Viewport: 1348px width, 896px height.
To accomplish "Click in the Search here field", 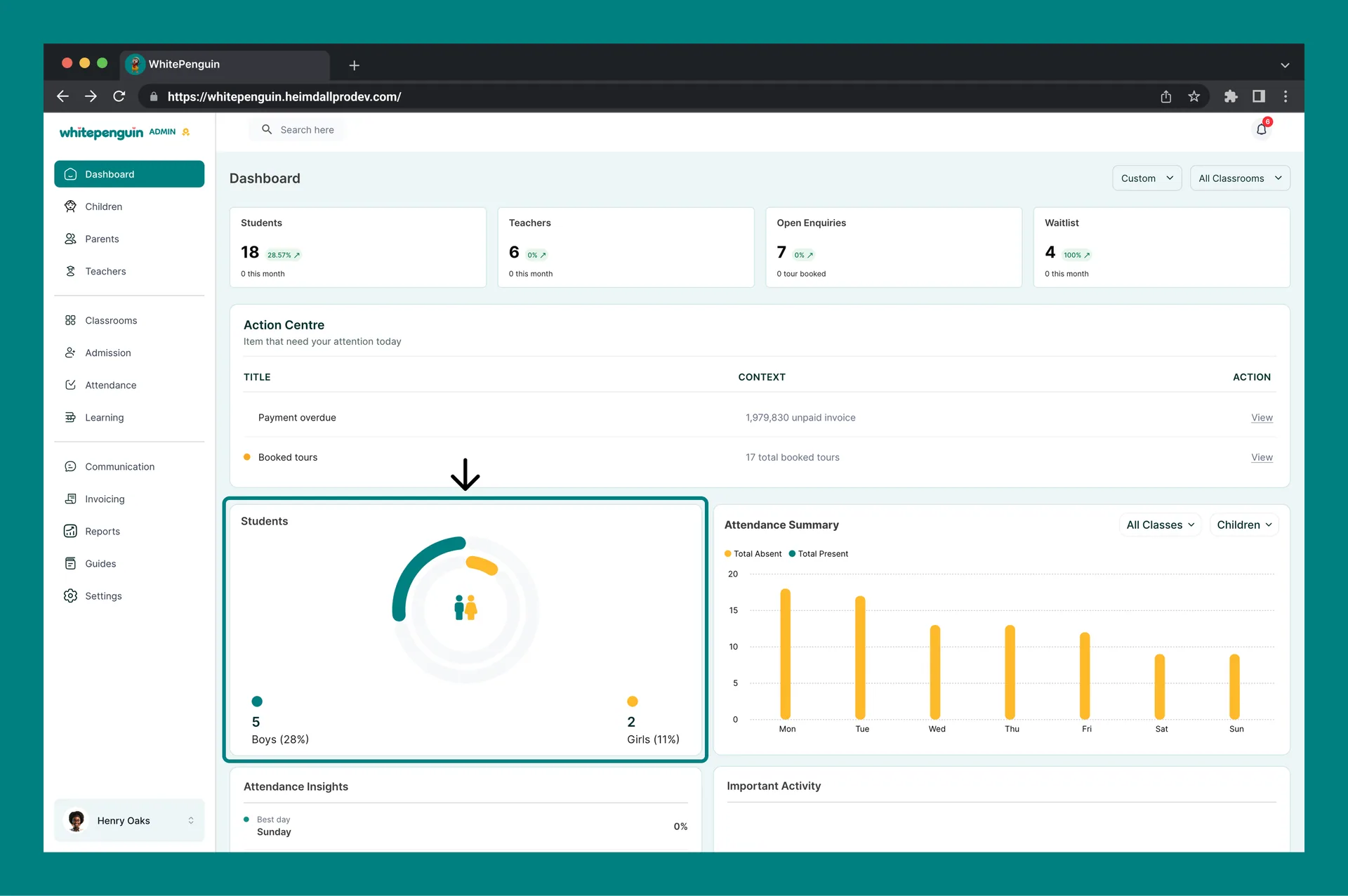I will pyautogui.click(x=298, y=129).
